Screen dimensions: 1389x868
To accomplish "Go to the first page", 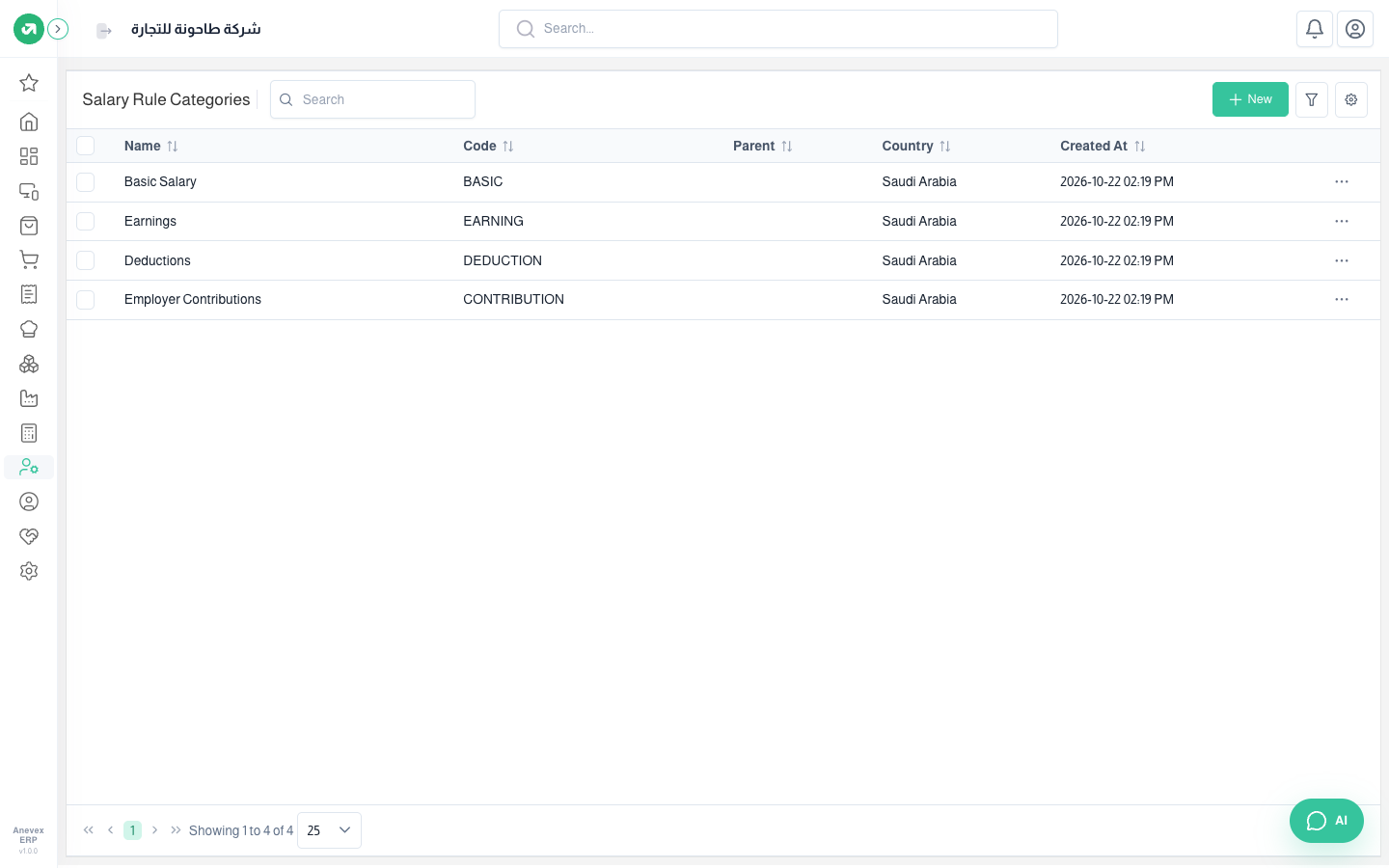I will click(89, 830).
